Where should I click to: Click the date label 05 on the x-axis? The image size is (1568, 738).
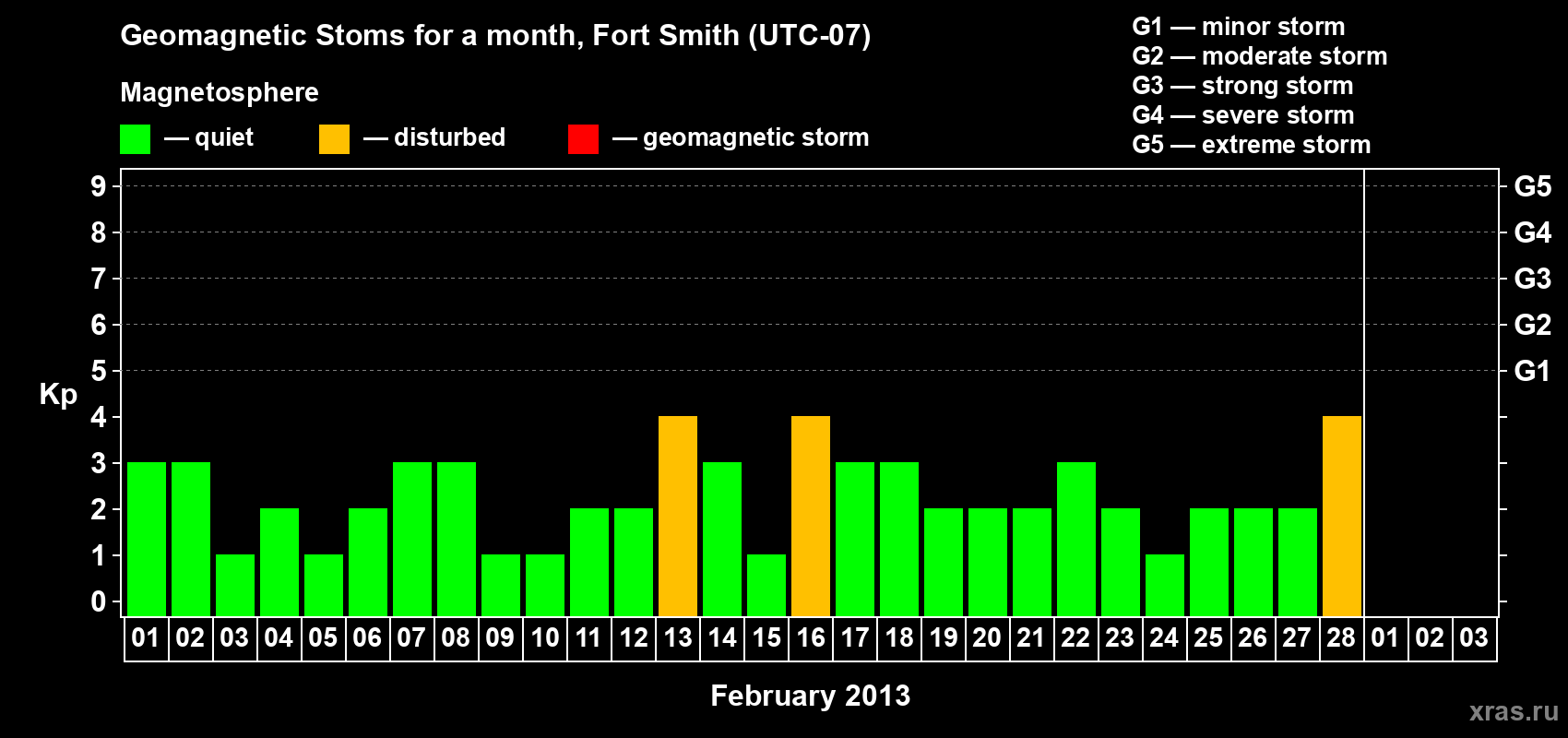[323, 638]
